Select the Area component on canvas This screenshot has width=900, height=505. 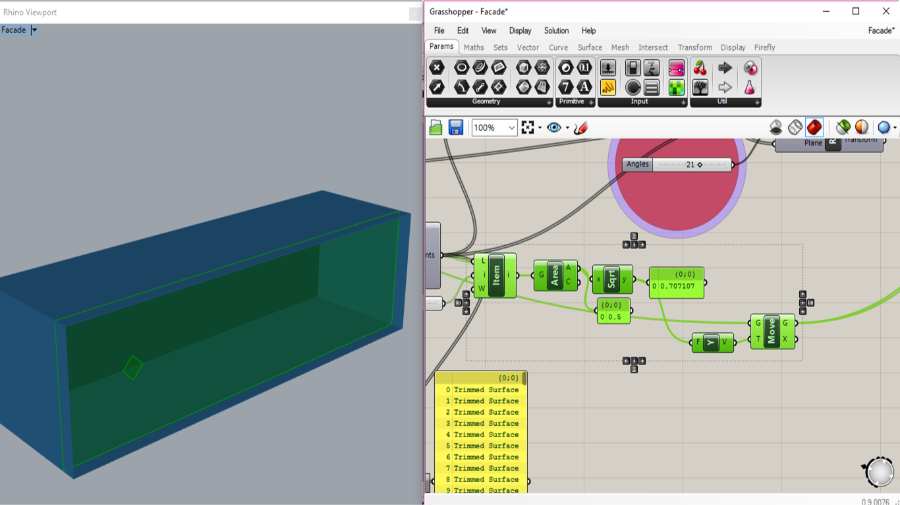tap(554, 275)
